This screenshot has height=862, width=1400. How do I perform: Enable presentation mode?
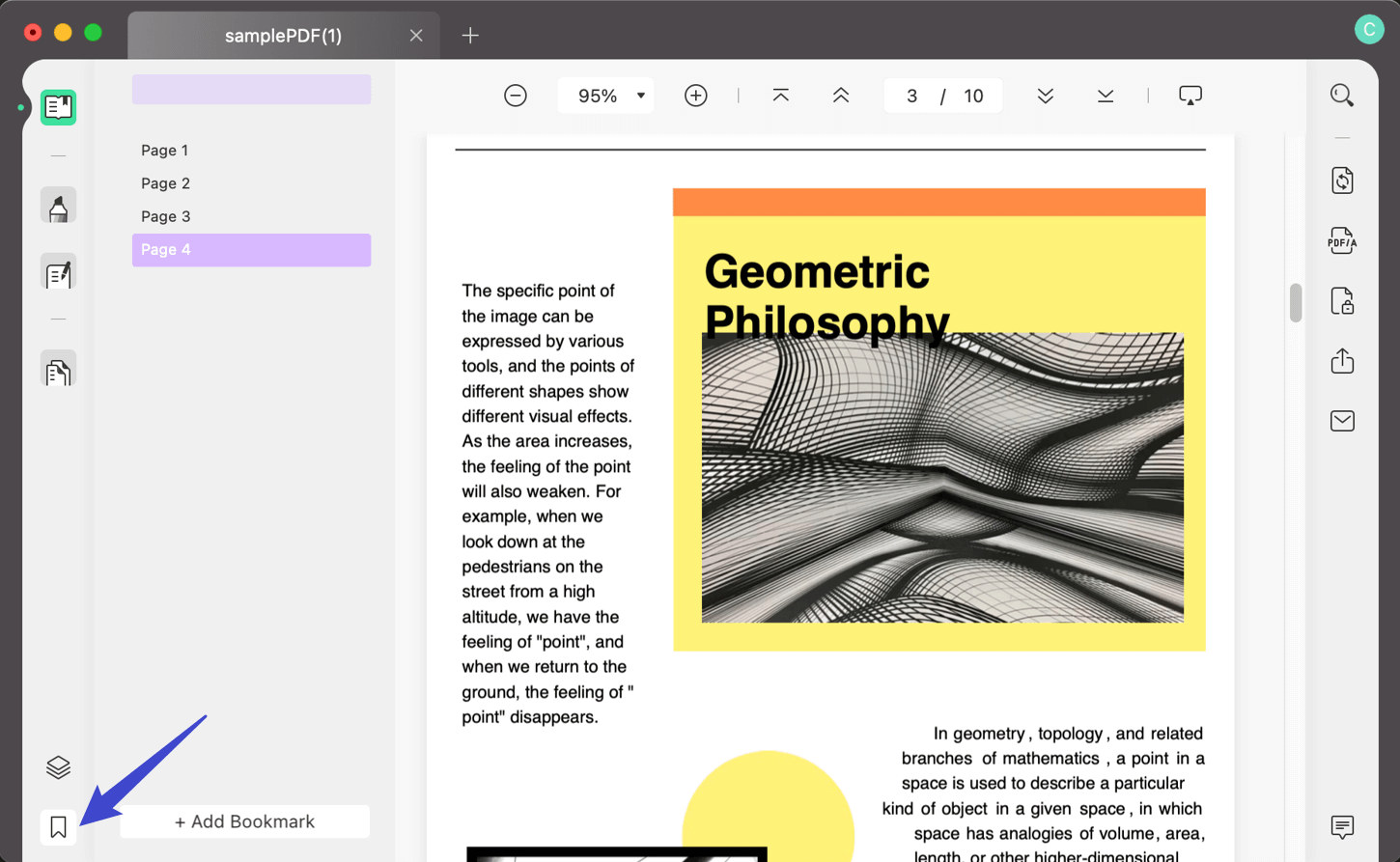1190,95
